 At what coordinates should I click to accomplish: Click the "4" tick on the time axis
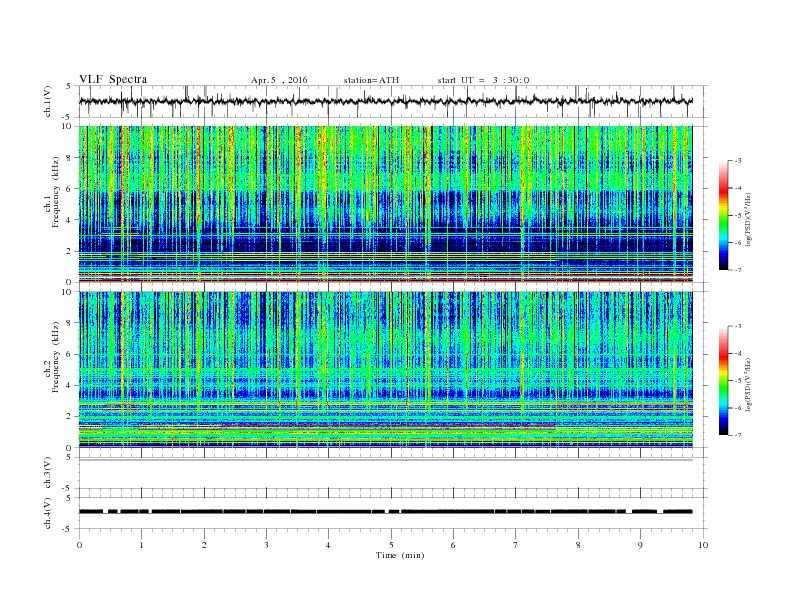(x=328, y=545)
